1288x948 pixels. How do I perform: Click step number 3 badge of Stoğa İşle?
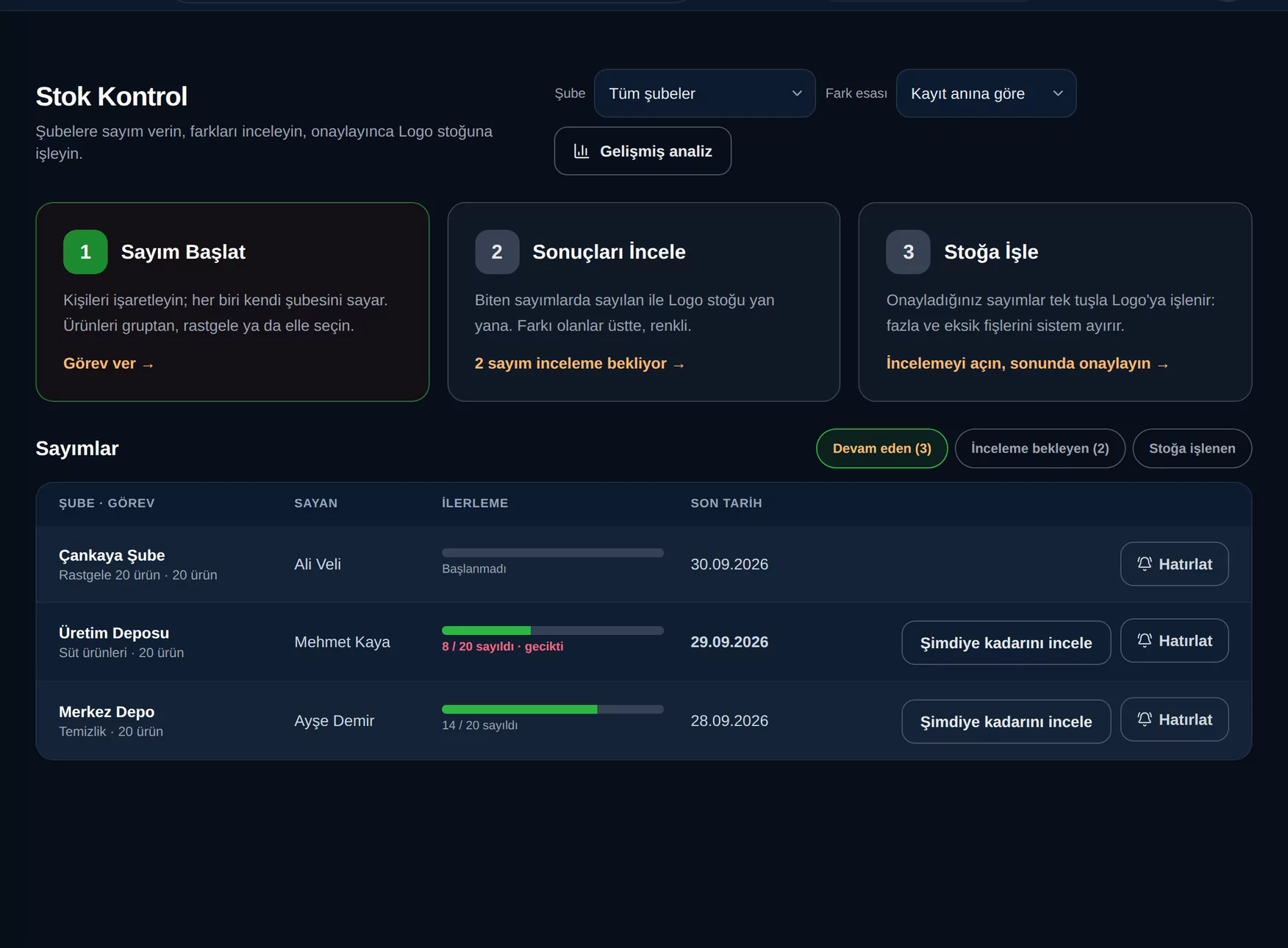[x=908, y=252]
